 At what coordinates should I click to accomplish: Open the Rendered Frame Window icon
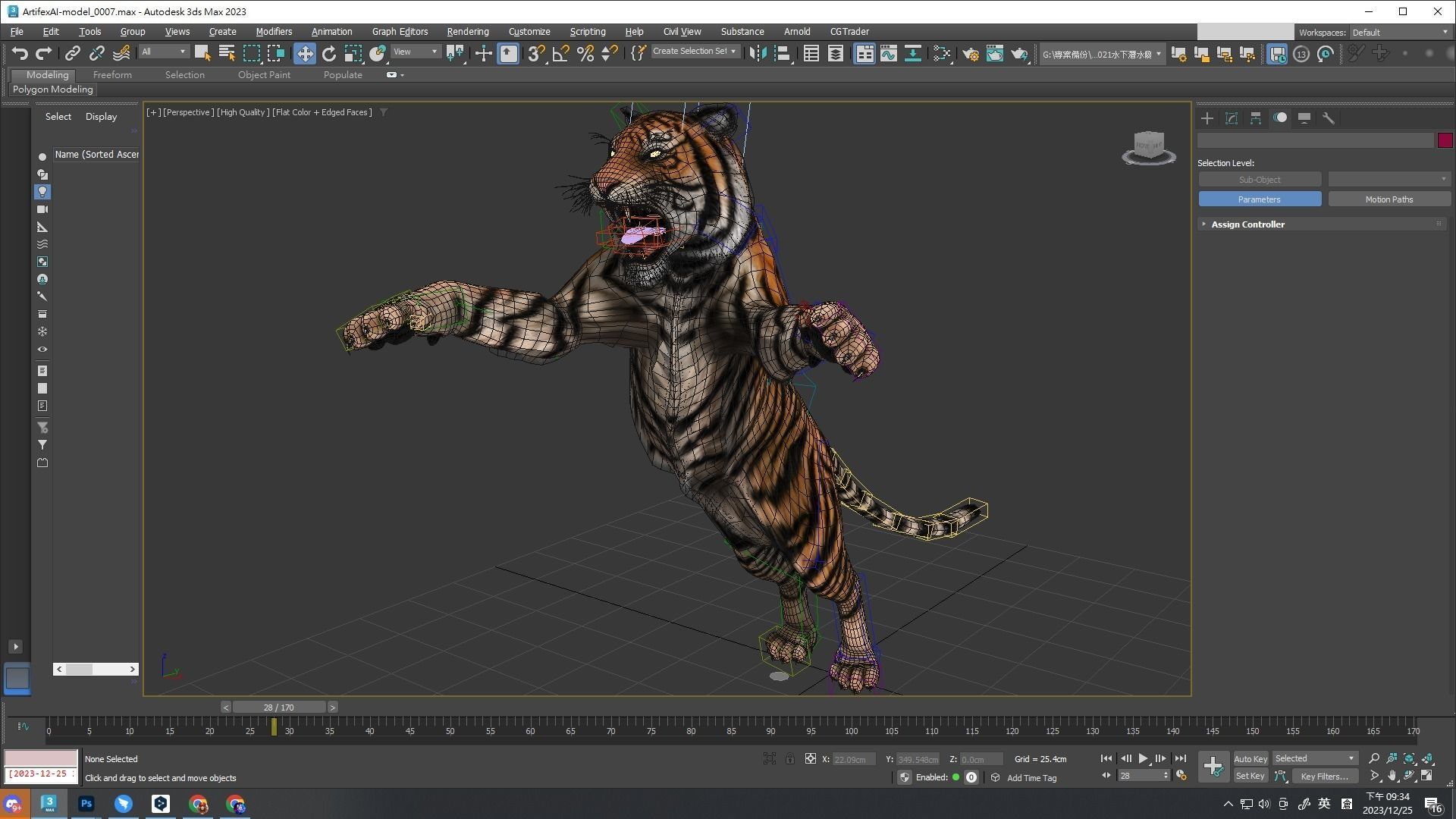pyautogui.click(x=995, y=53)
